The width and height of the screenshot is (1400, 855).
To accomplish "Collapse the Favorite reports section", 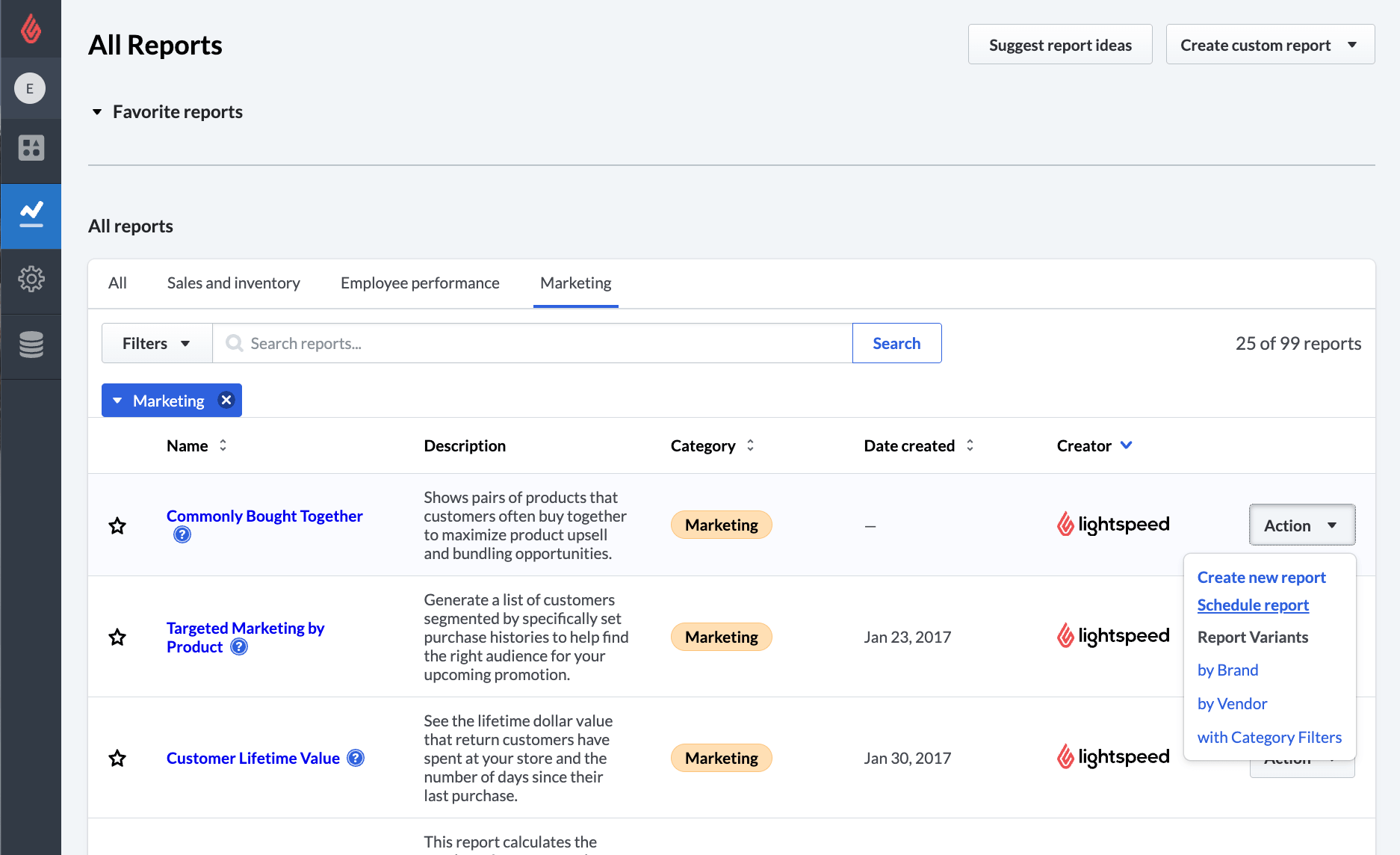I will click(x=97, y=112).
